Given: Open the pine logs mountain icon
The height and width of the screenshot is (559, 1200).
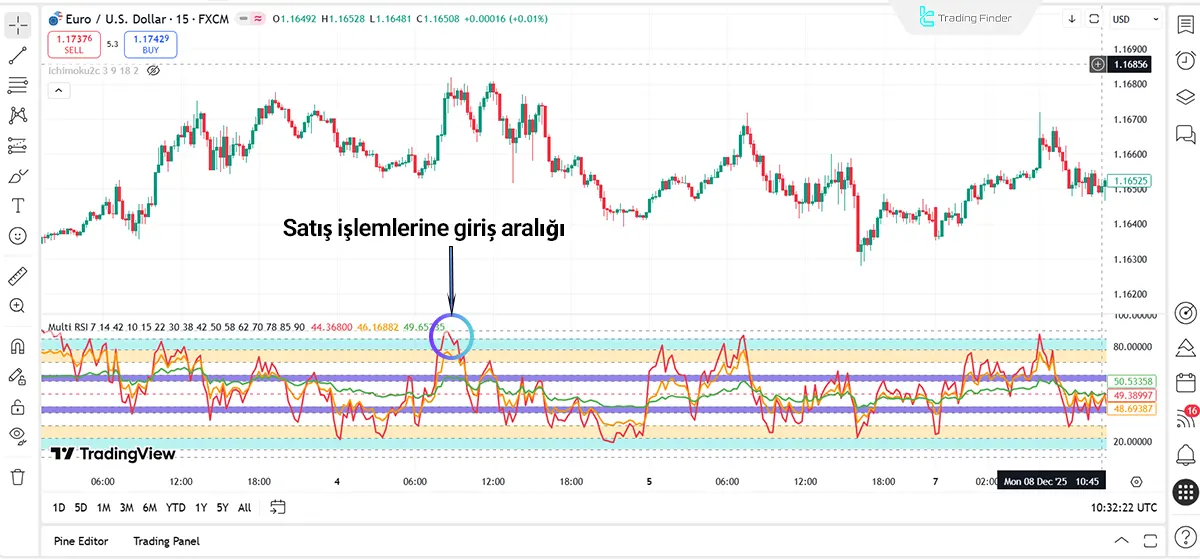Looking at the screenshot, I should pyautogui.click(x=1185, y=347).
